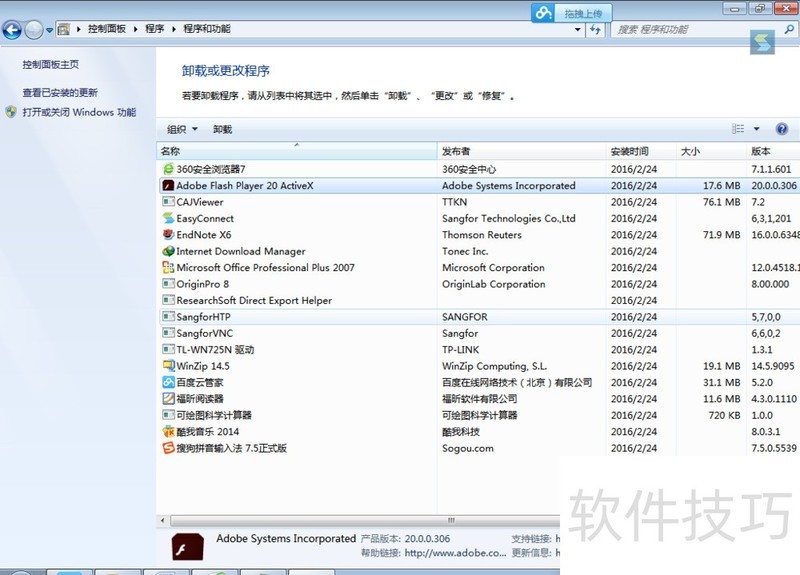The image size is (800, 575).
Task: Select the publisher cell Tonec Inc.
Action: 465,251
